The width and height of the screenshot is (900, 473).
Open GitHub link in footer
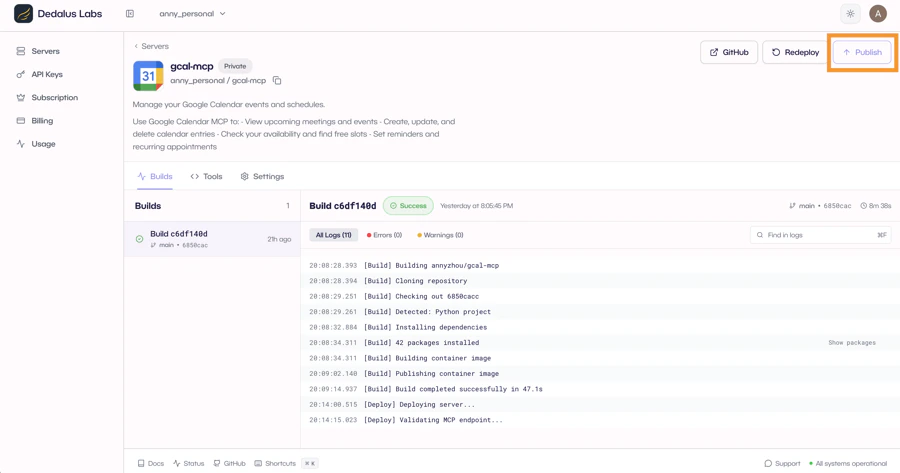point(229,463)
